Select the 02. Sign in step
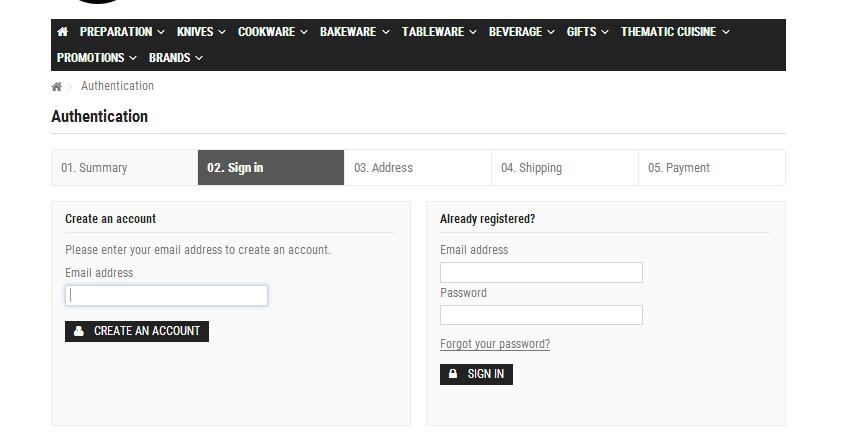The width and height of the screenshot is (841, 446). [271, 168]
